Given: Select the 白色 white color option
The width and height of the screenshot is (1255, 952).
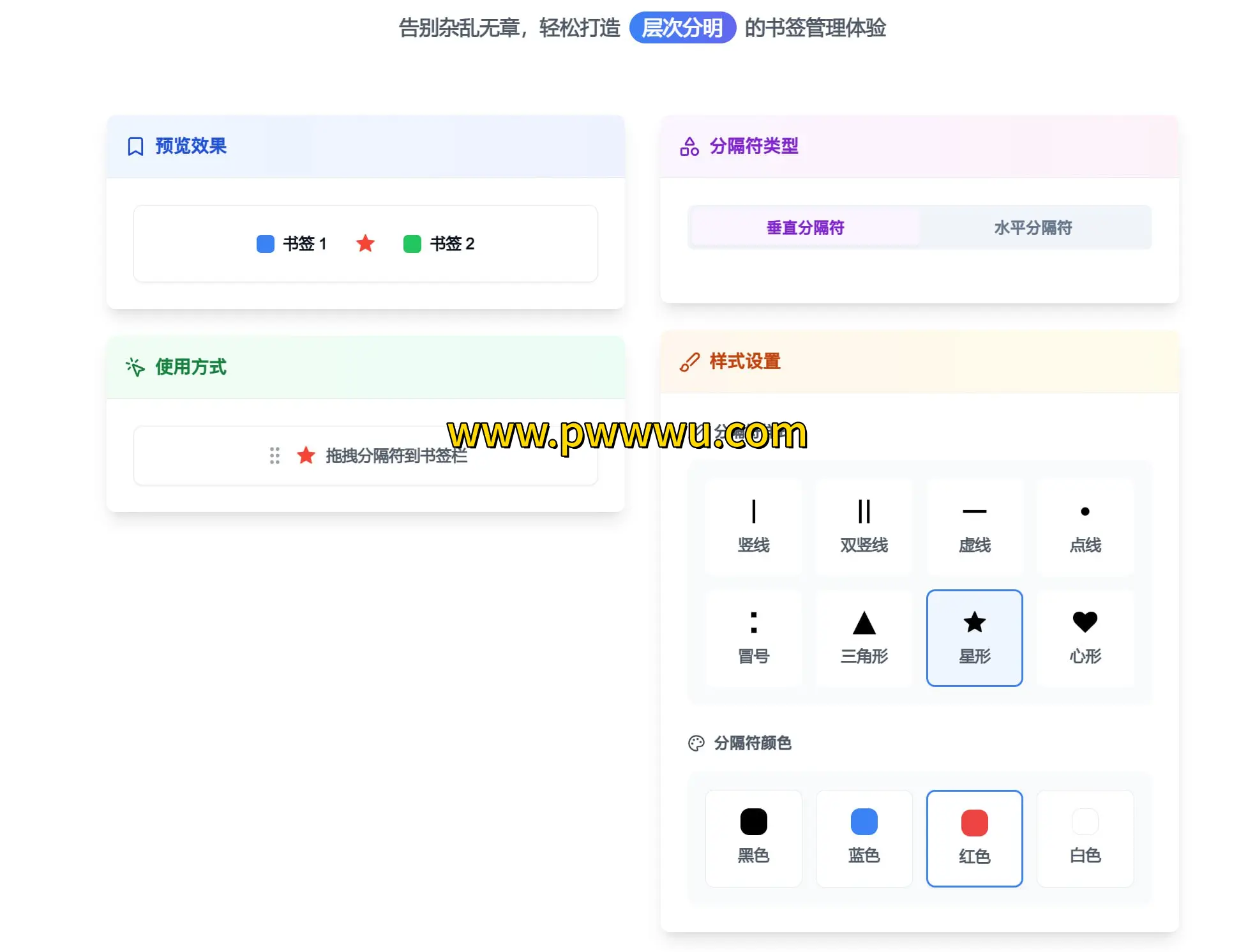Looking at the screenshot, I should click(1085, 838).
